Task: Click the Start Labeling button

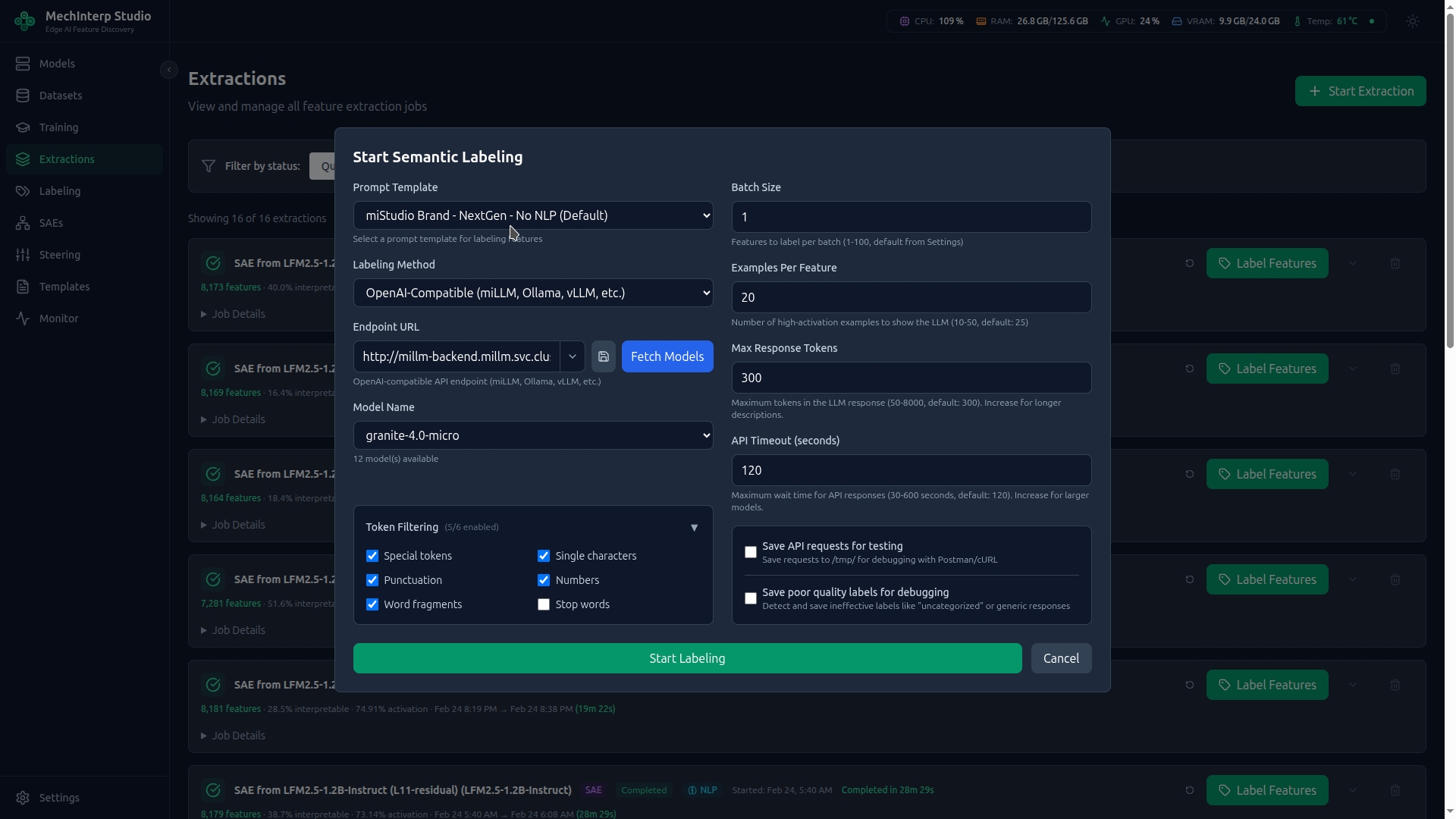Action: [x=687, y=658]
